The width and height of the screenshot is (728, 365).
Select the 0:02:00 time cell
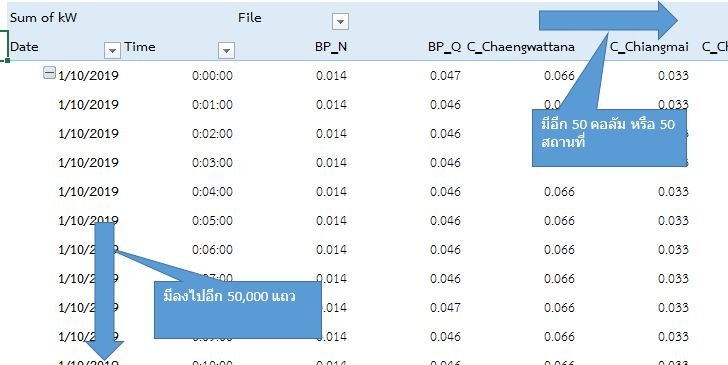212,134
